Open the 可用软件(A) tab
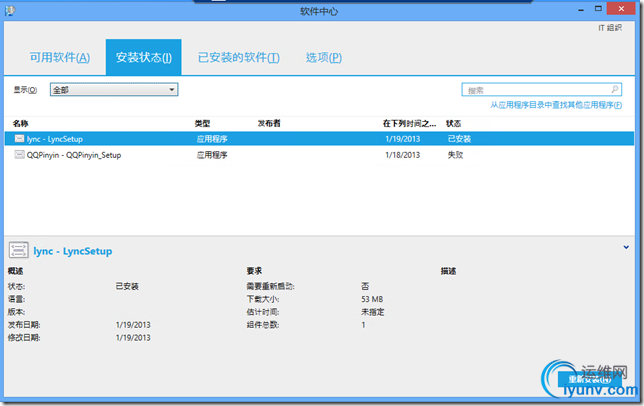This screenshot has height=406, width=644. click(60, 57)
